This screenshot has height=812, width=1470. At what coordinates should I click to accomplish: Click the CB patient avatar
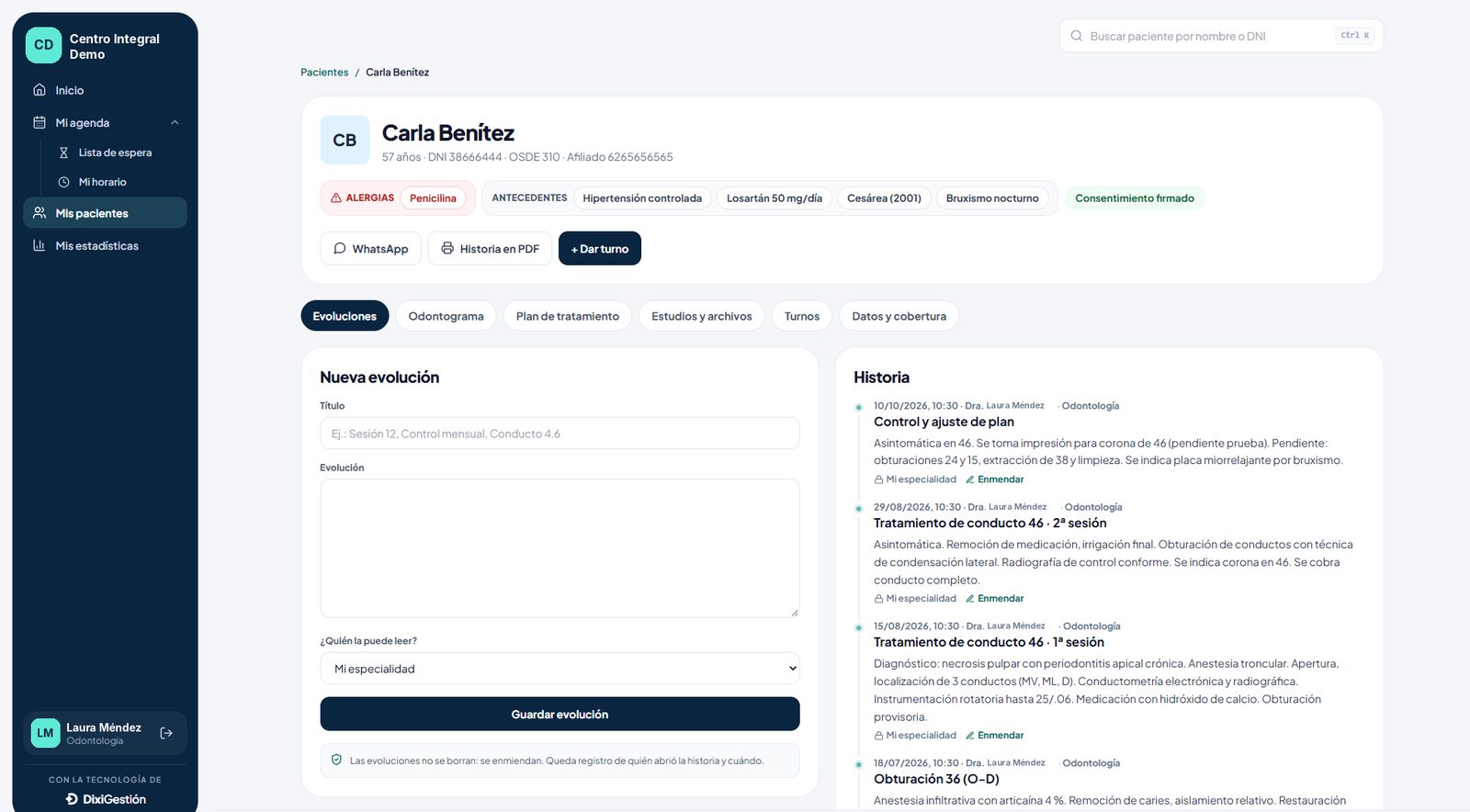pos(345,140)
